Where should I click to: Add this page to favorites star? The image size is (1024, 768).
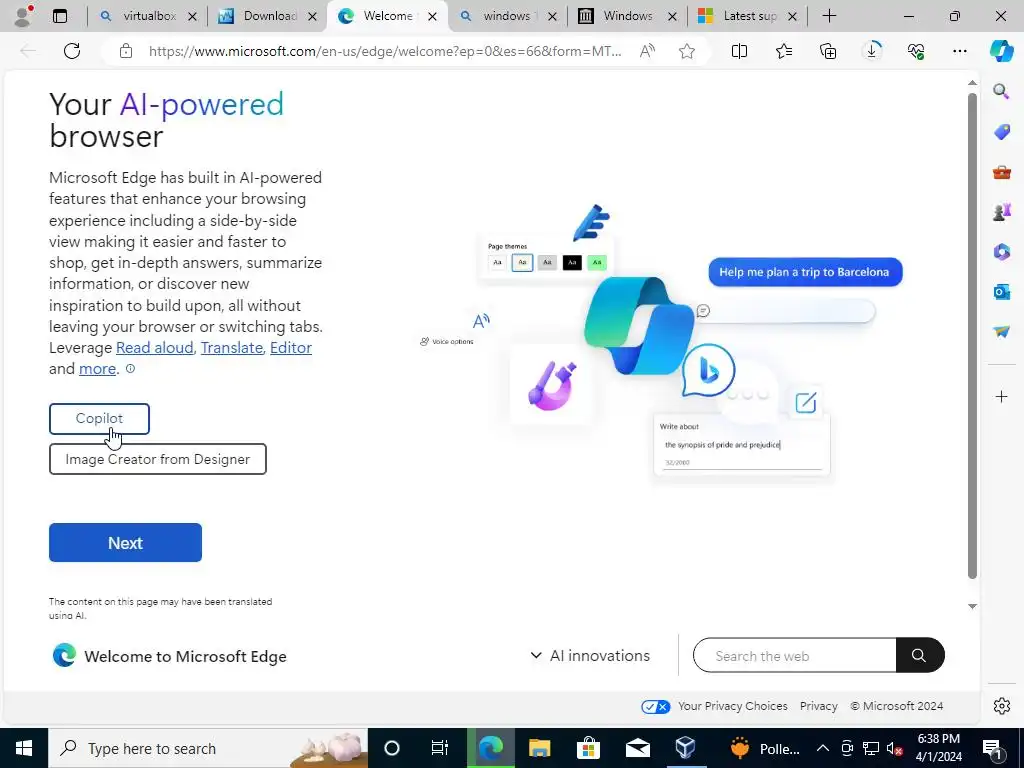pos(686,51)
